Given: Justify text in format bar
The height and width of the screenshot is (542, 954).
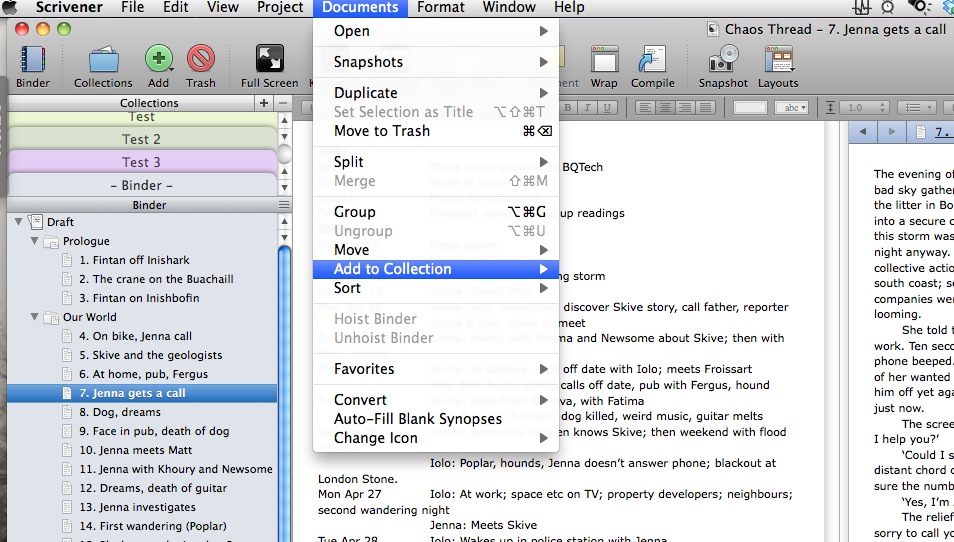Looking at the screenshot, I should 706,108.
